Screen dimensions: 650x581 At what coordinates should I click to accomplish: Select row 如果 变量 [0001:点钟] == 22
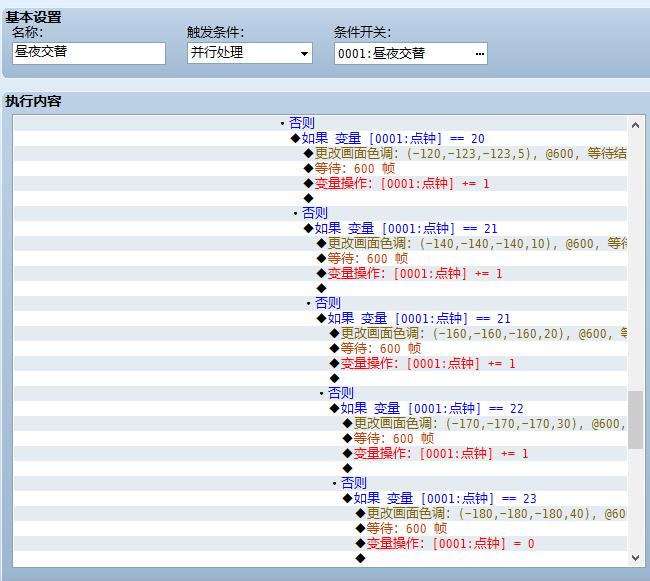[320, 408]
